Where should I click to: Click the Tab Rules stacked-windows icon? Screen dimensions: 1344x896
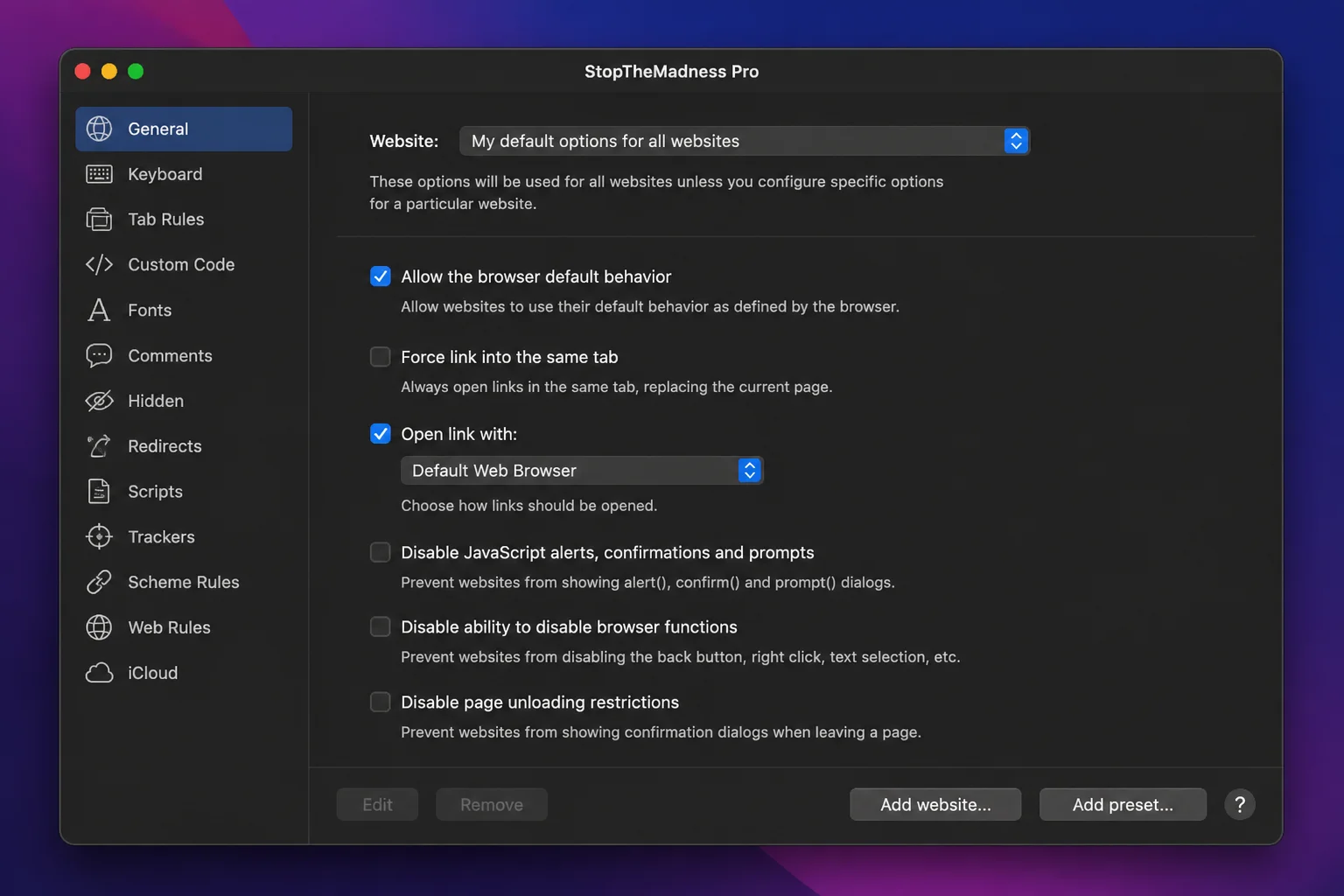[99, 220]
